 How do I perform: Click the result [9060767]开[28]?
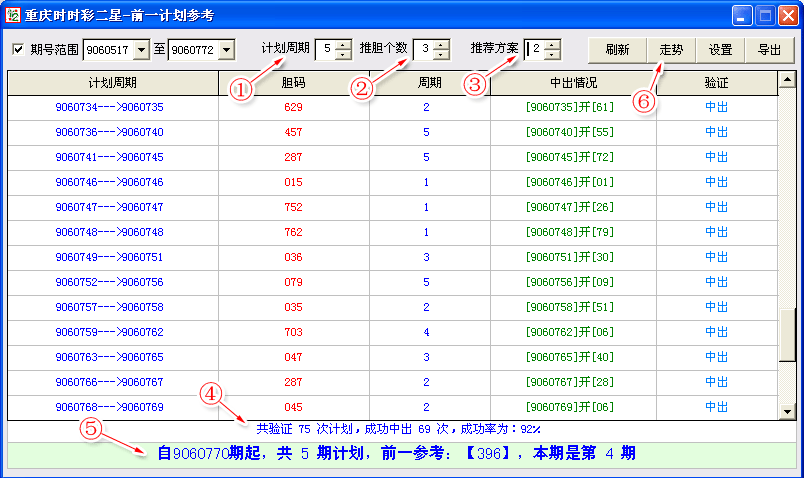click(570, 383)
